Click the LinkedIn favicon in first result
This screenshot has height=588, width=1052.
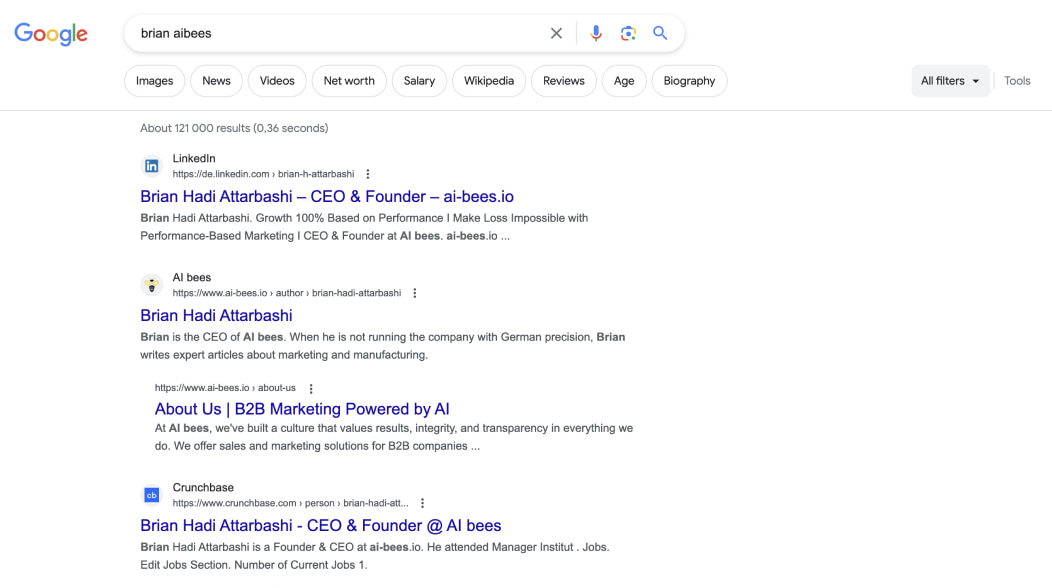(151, 166)
